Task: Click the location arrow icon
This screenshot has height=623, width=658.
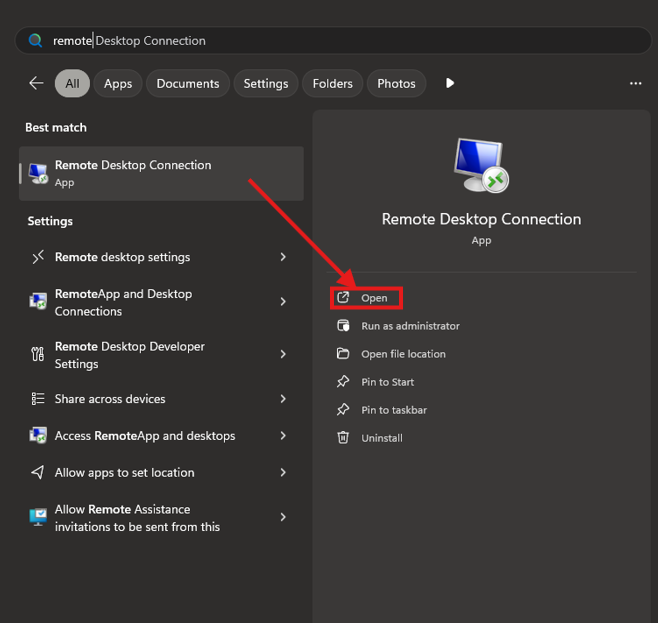Action: (38, 472)
